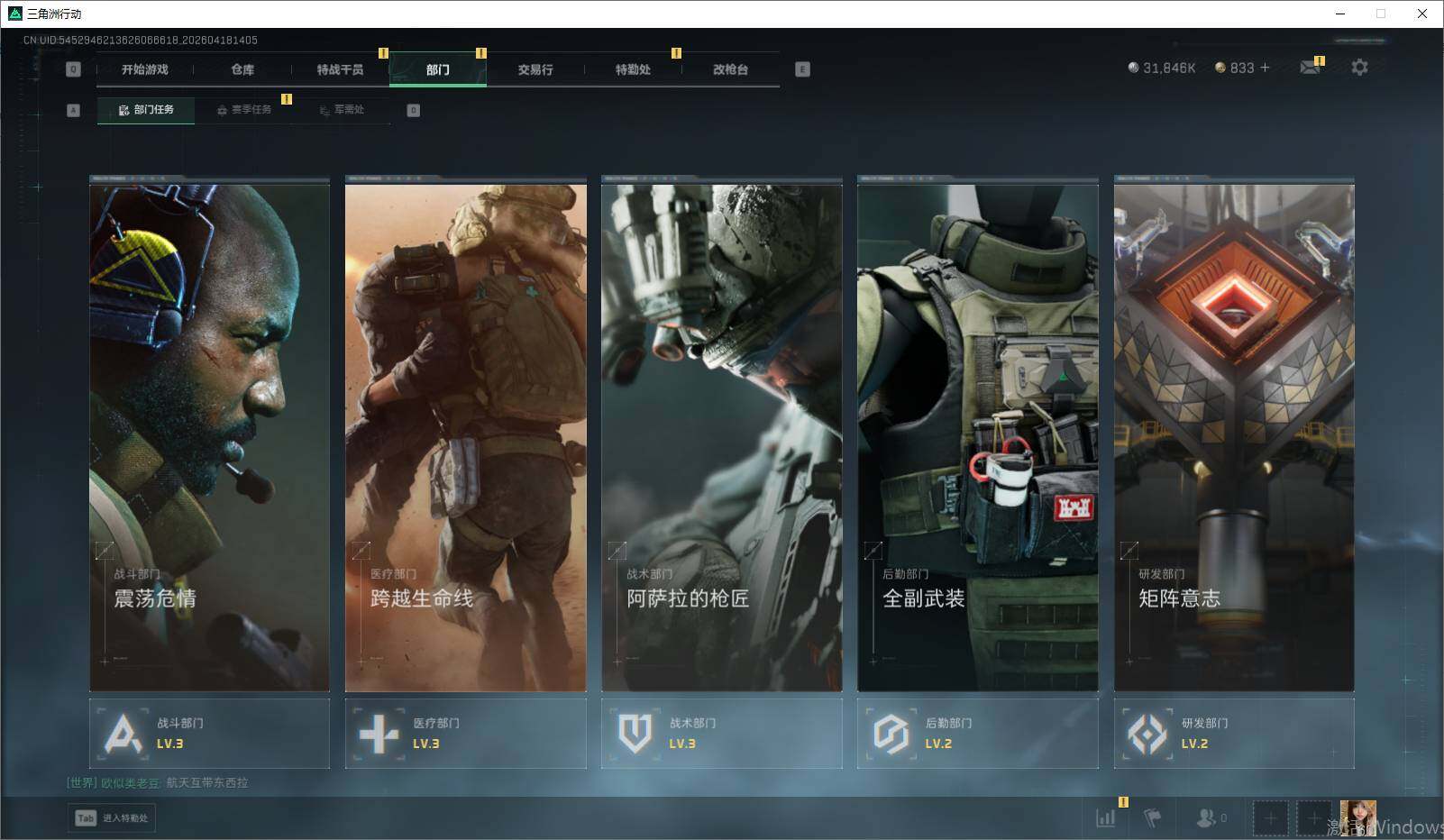Select the 部门任务 sub-tab

146,110
